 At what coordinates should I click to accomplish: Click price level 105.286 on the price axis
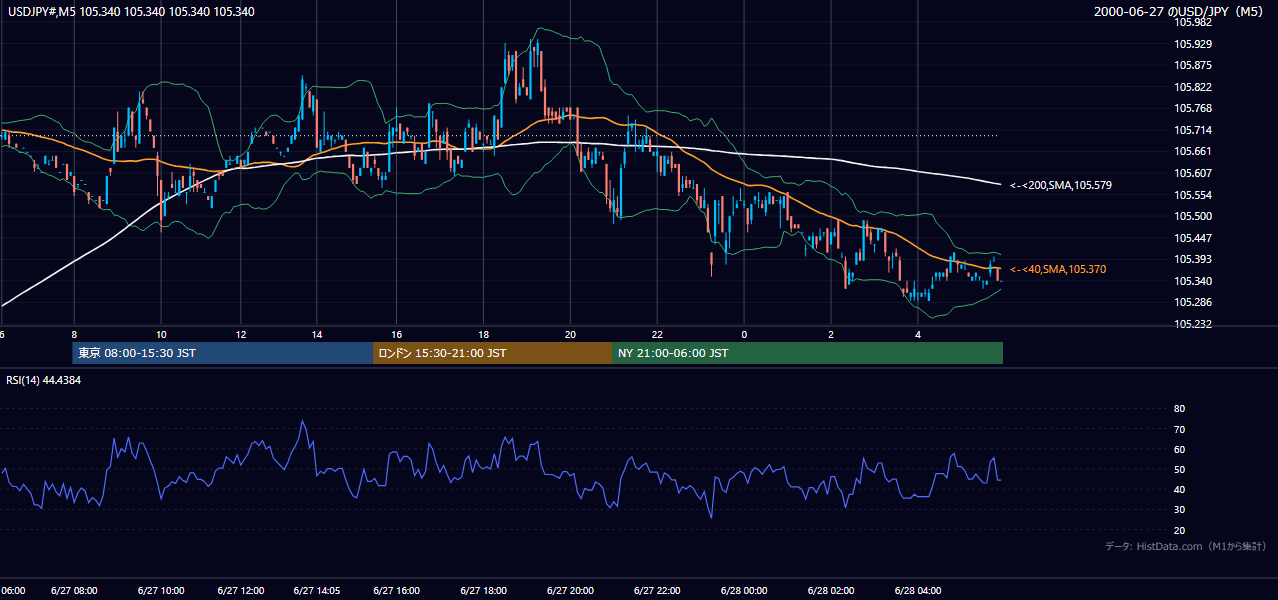coord(1195,302)
